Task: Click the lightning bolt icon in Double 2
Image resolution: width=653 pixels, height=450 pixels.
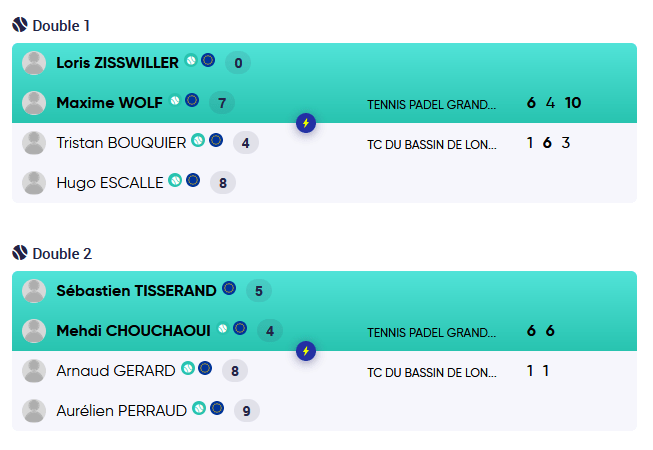Action: point(307,351)
